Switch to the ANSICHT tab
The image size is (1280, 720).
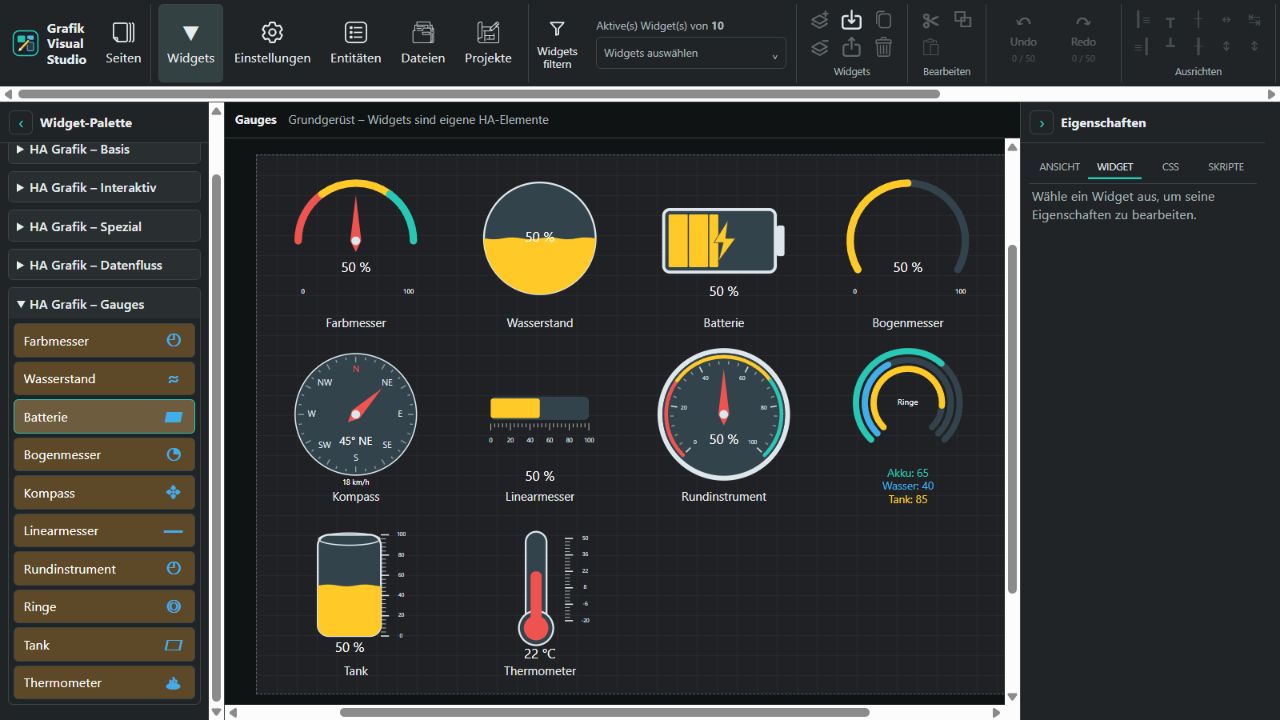[x=1059, y=167]
